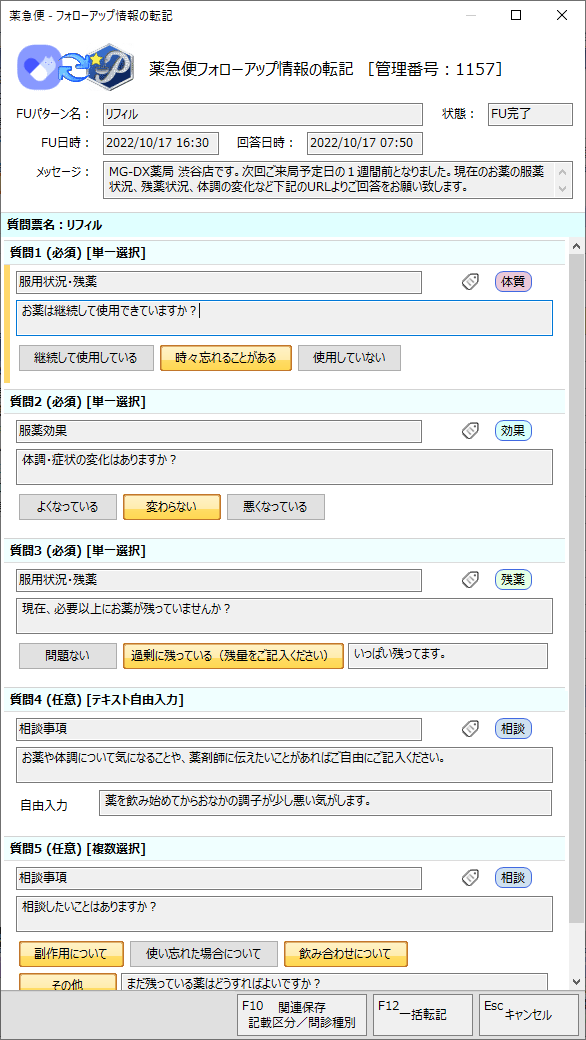Click the 薬急便 sync logo icon
The image size is (586, 1040).
(75, 68)
